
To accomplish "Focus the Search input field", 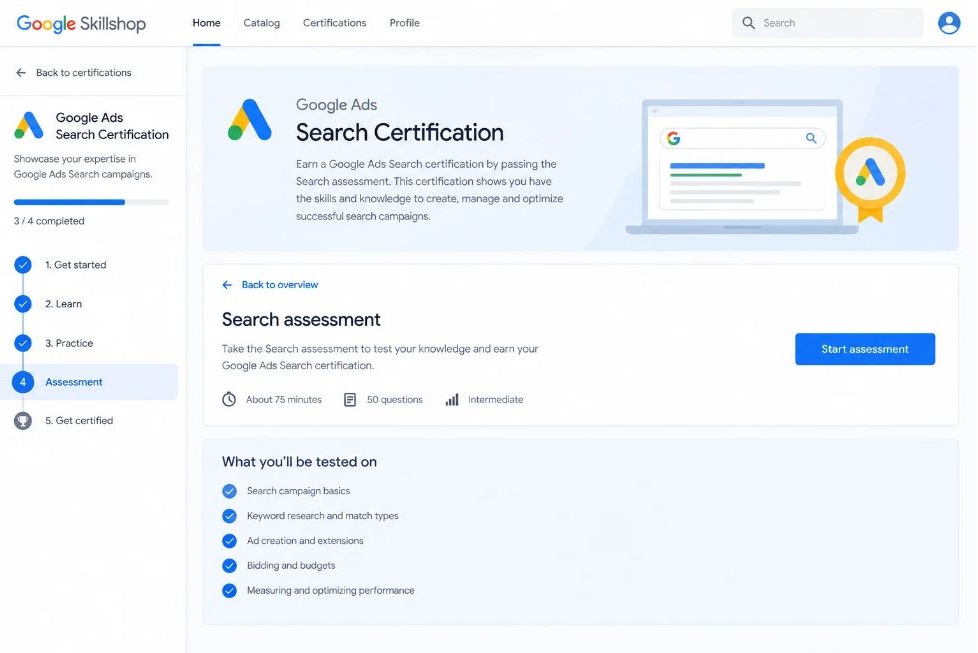I will 827,23.
